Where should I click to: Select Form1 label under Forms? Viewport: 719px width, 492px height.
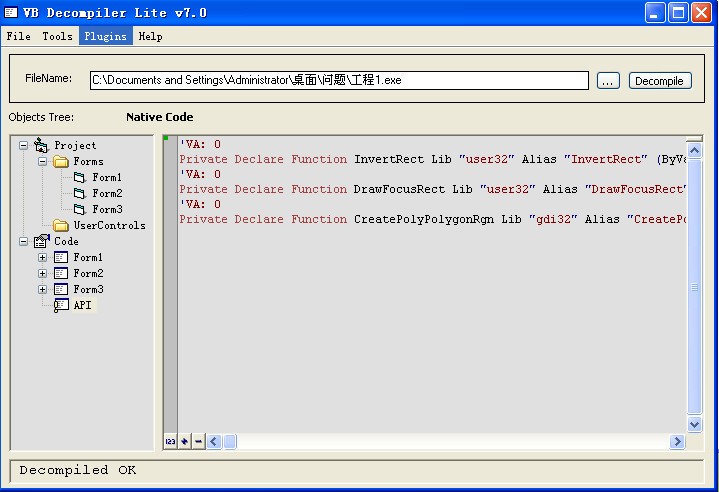[x=107, y=177]
